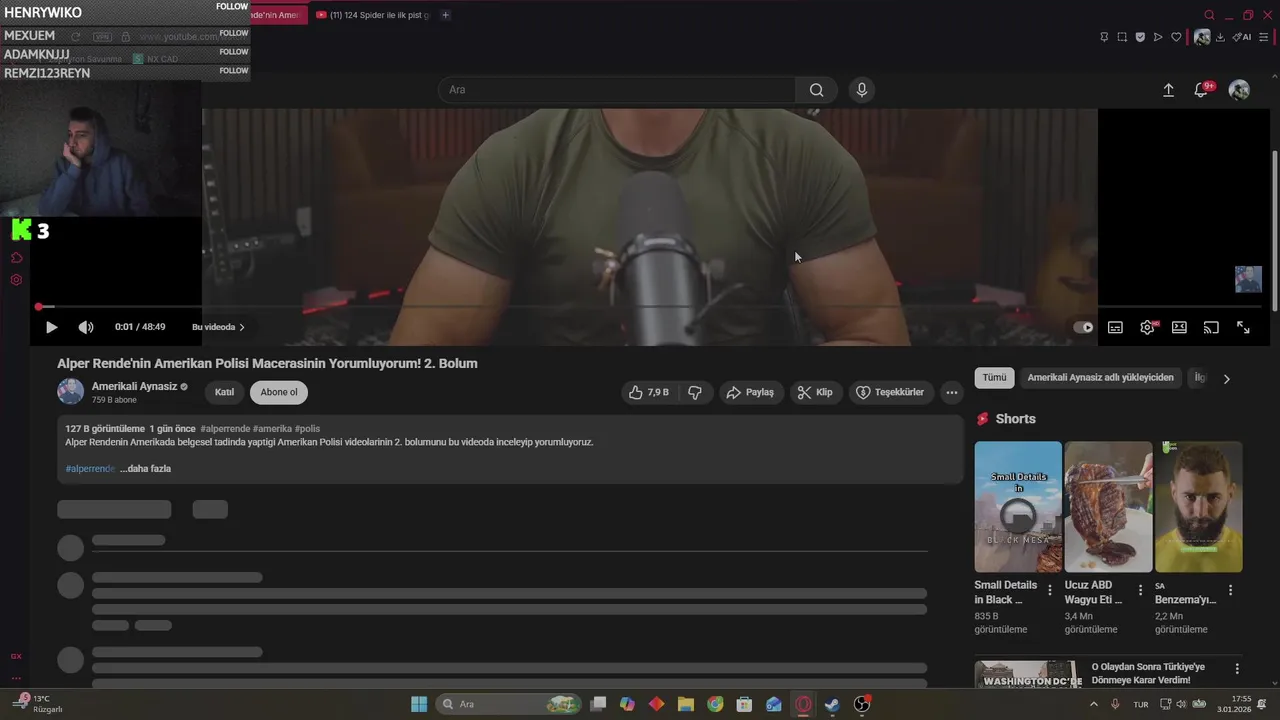Click Opera send/flow arrow icon
This screenshot has height=720, width=1280.
pyautogui.click(x=1158, y=37)
